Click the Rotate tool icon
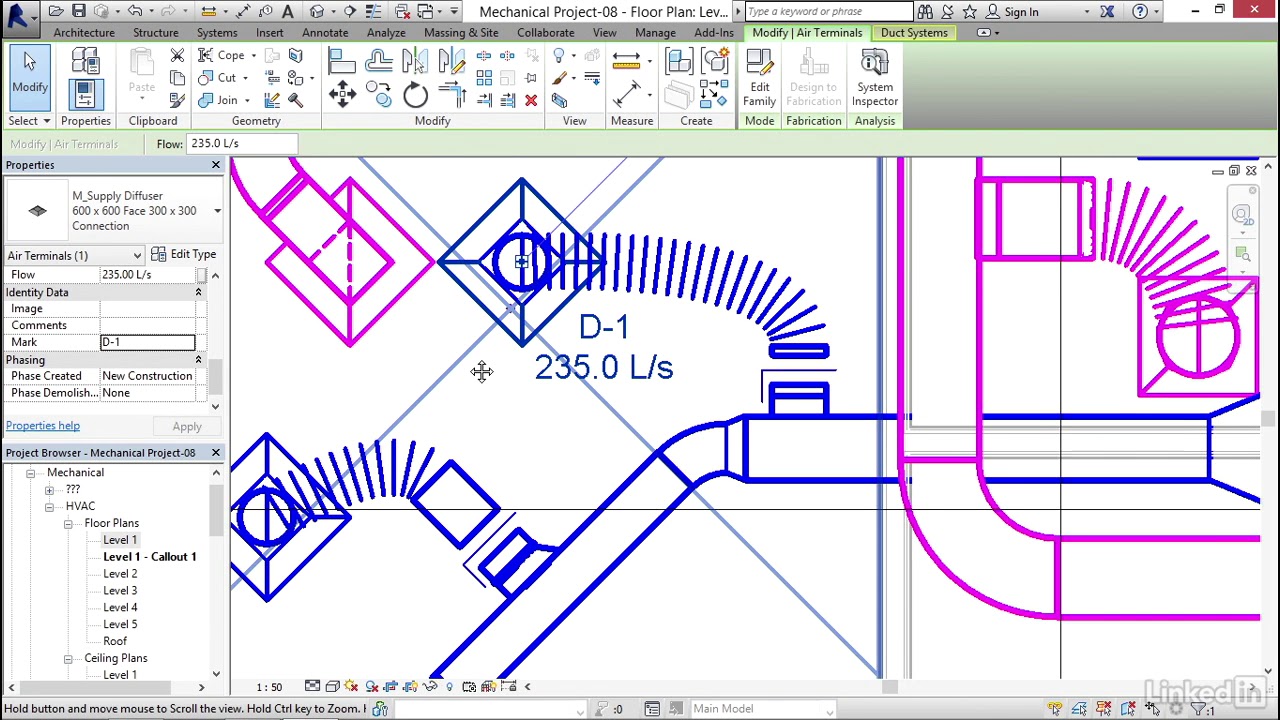This screenshot has height=720, width=1280. point(415,96)
